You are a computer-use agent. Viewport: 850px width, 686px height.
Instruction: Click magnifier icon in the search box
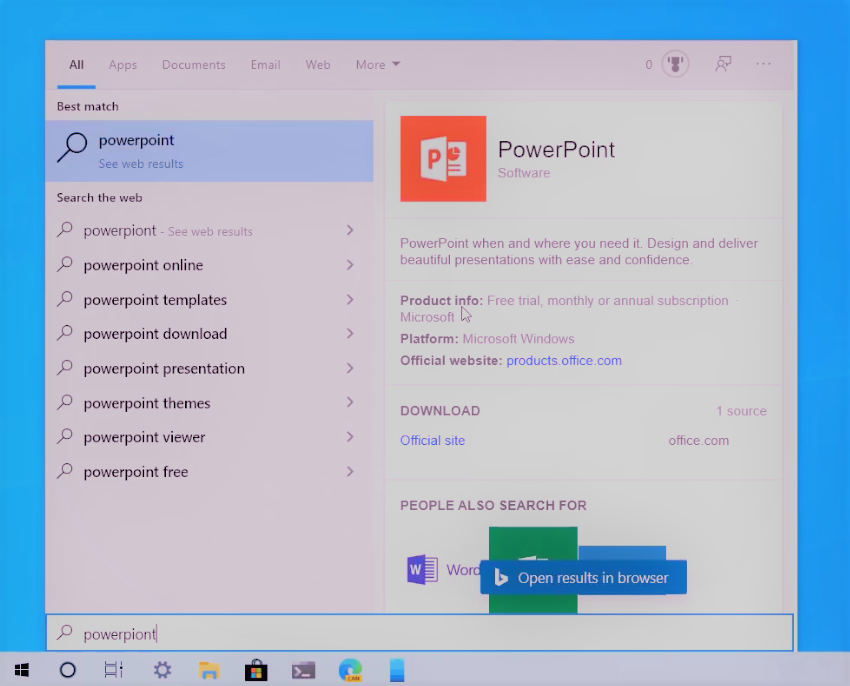pos(65,632)
